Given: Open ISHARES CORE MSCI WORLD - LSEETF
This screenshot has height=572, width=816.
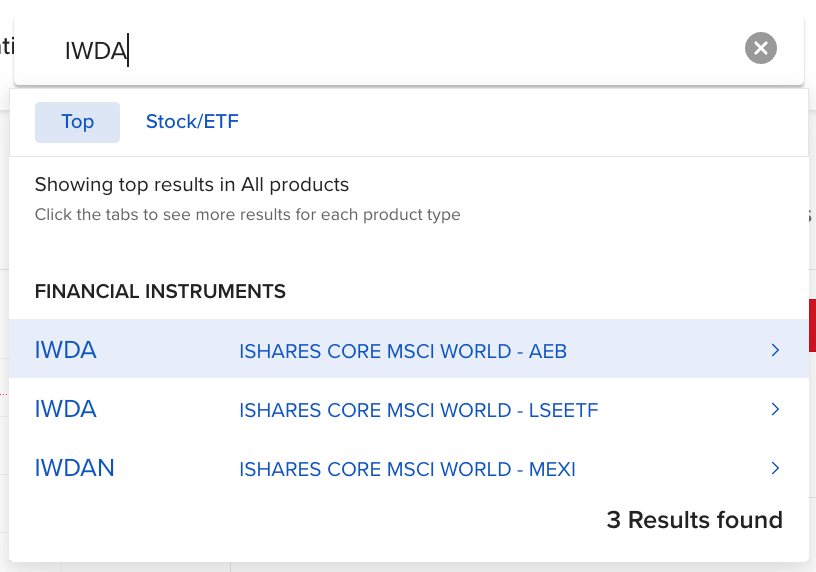Looking at the screenshot, I should click(x=418, y=410).
